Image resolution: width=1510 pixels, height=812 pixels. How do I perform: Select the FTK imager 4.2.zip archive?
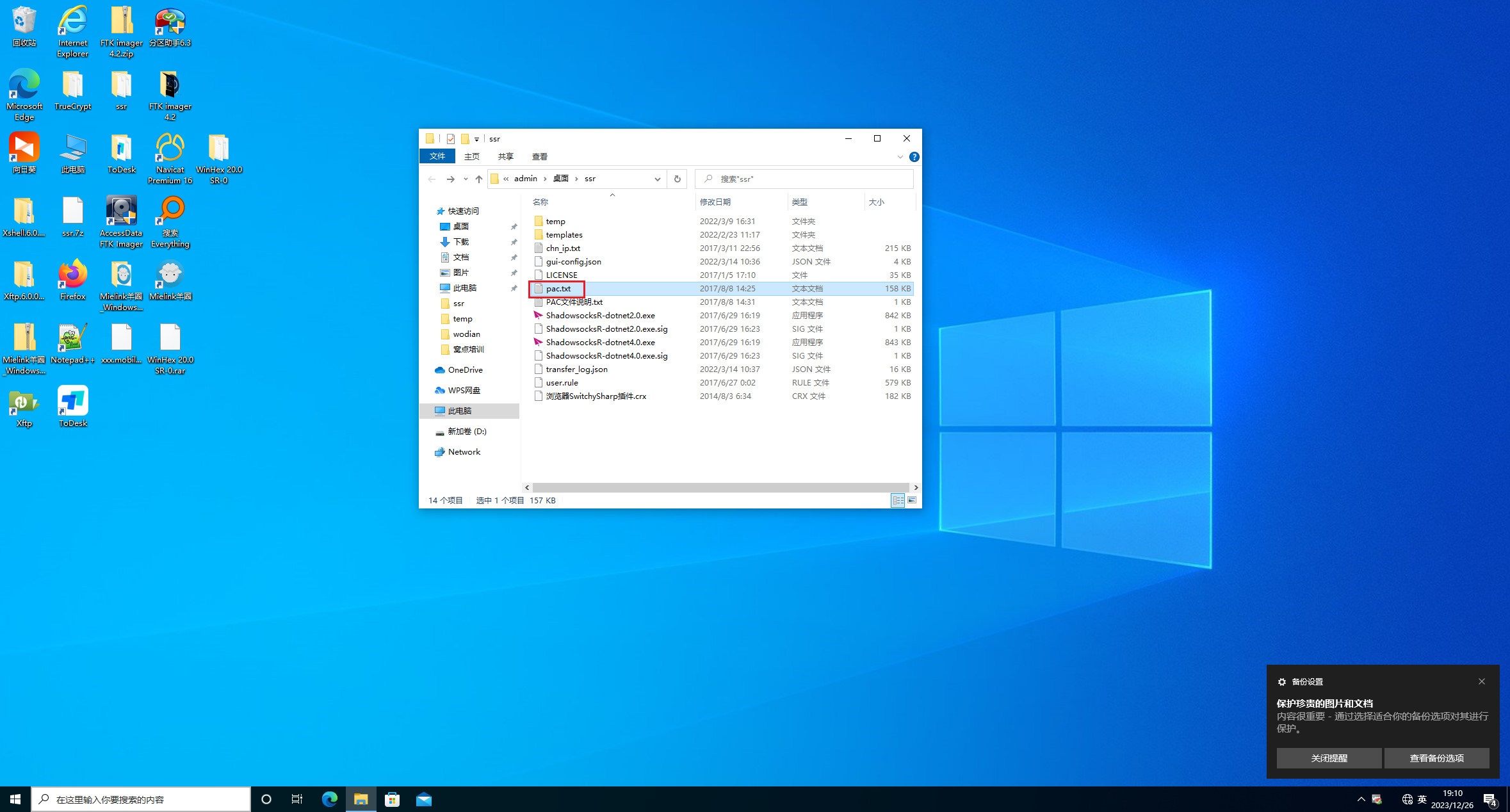point(121,31)
